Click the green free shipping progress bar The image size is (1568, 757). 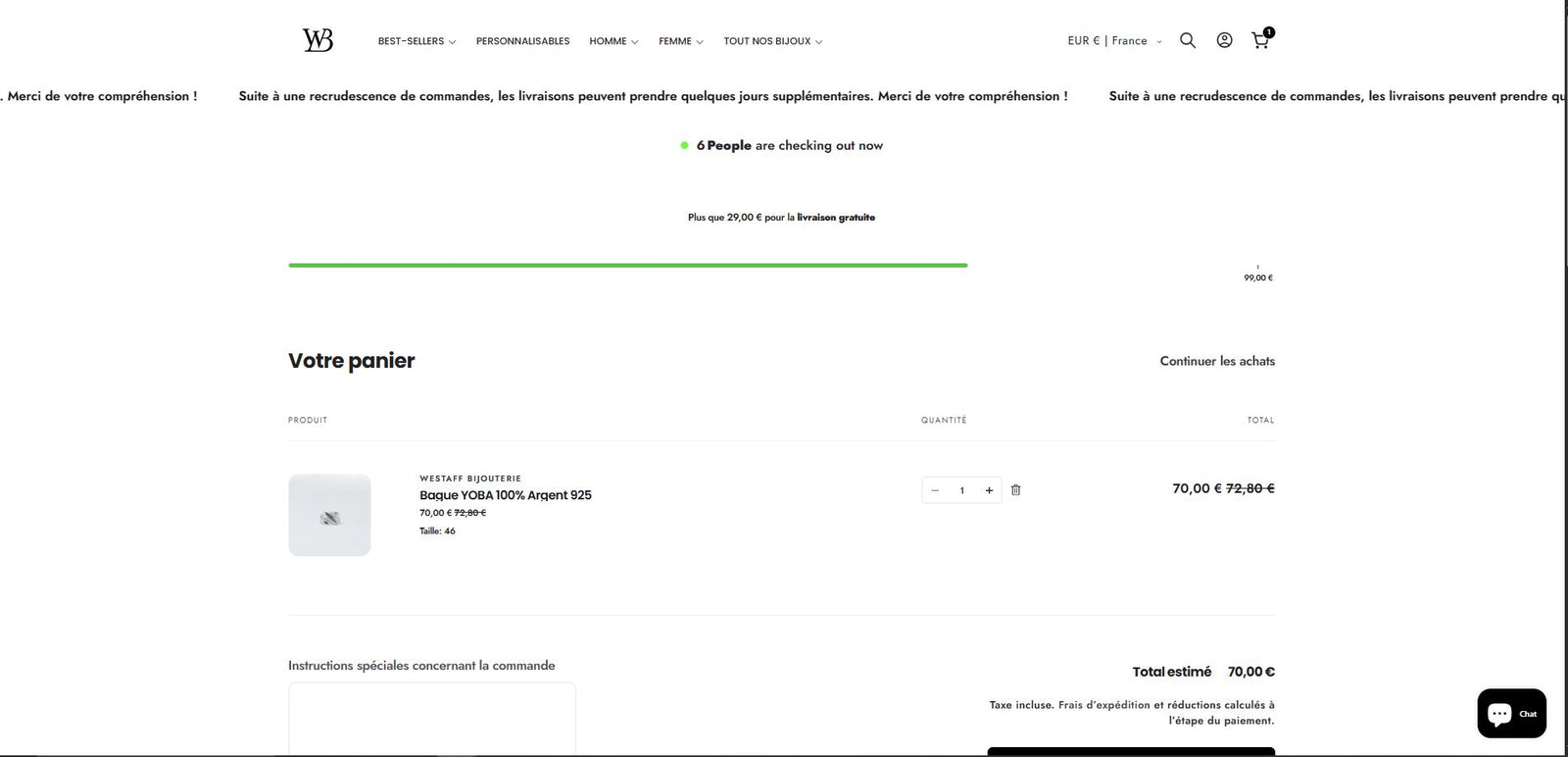tap(628, 265)
